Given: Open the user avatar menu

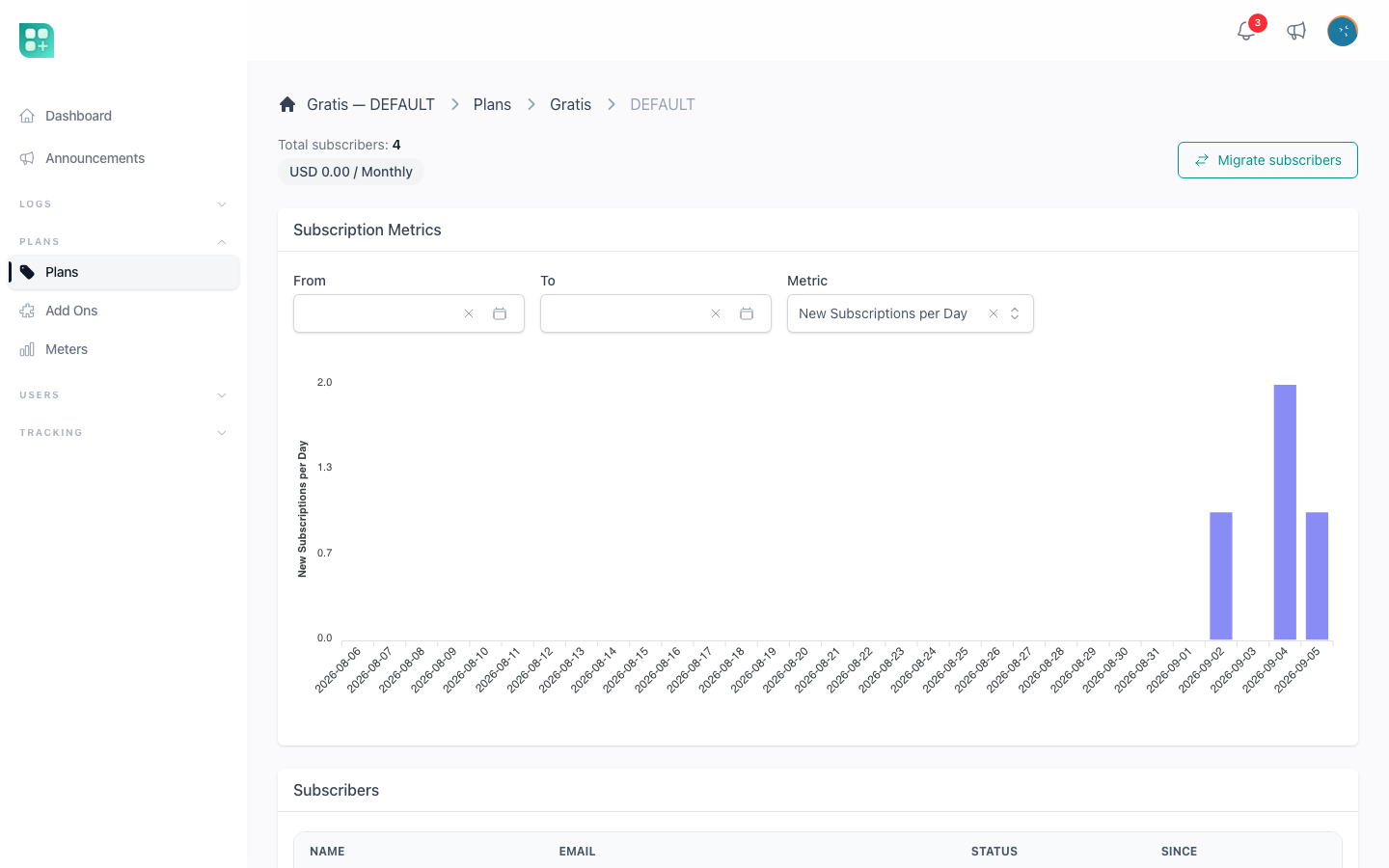Looking at the screenshot, I should pos(1343,31).
